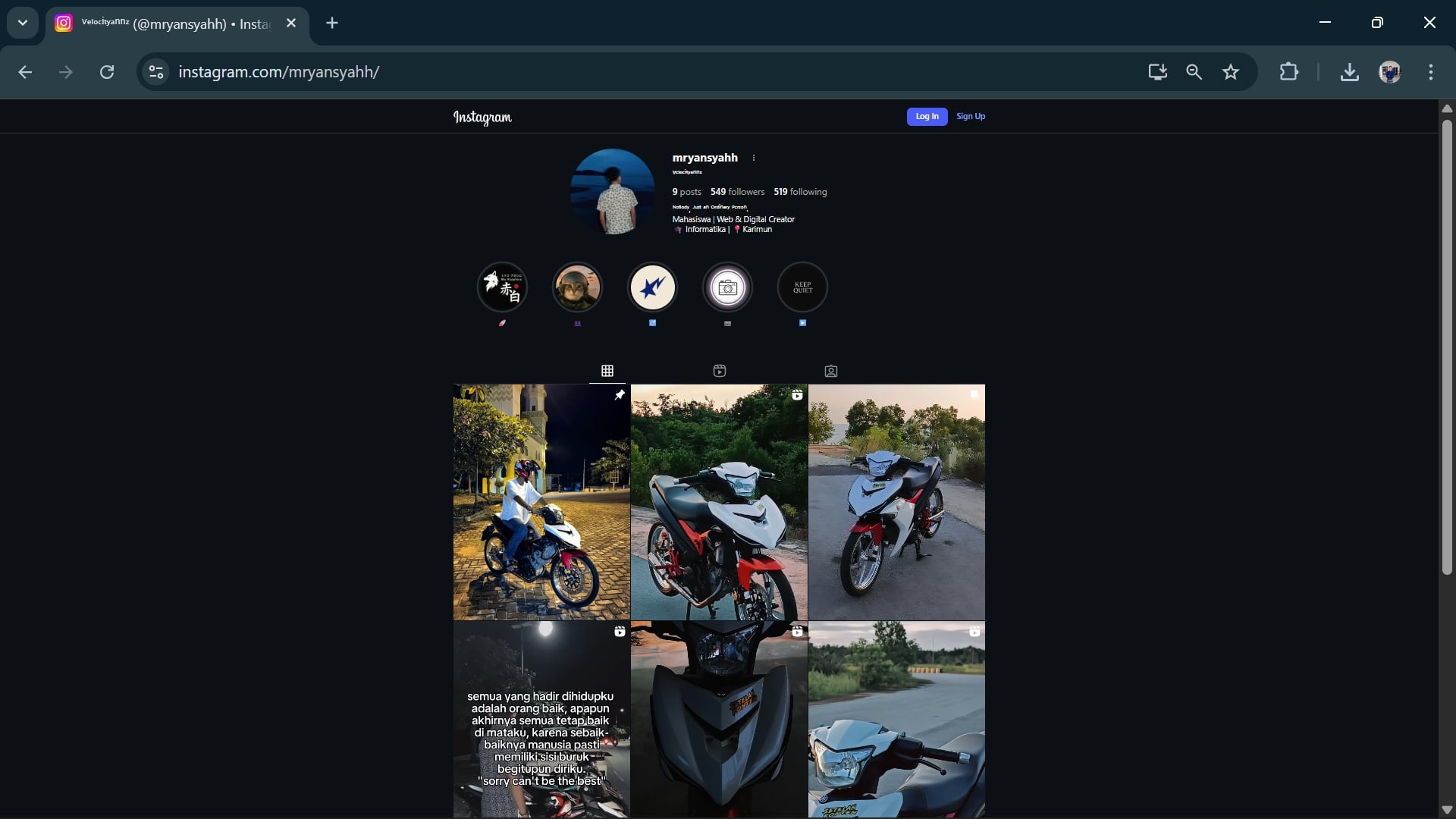The width and height of the screenshot is (1456, 819).
Task: Select the Posts grid tab icon
Action: point(607,371)
